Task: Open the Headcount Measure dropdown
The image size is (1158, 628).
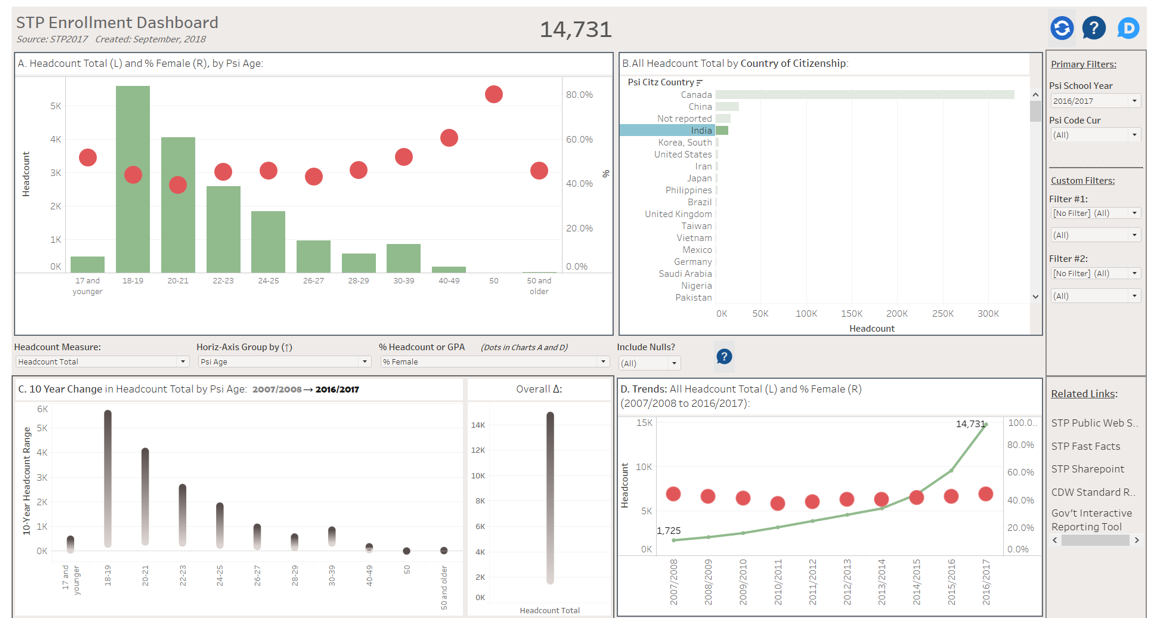Action: coord(101,362)
